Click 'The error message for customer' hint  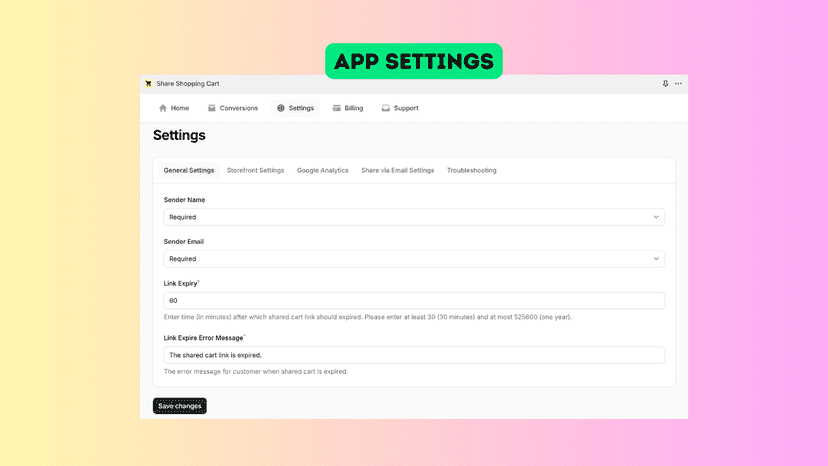coord(256,371)
